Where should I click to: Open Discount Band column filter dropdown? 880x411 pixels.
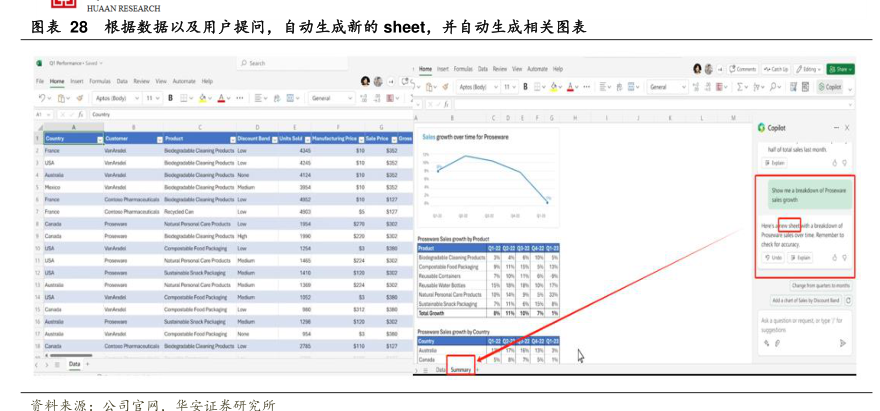(x=274, y=140)
